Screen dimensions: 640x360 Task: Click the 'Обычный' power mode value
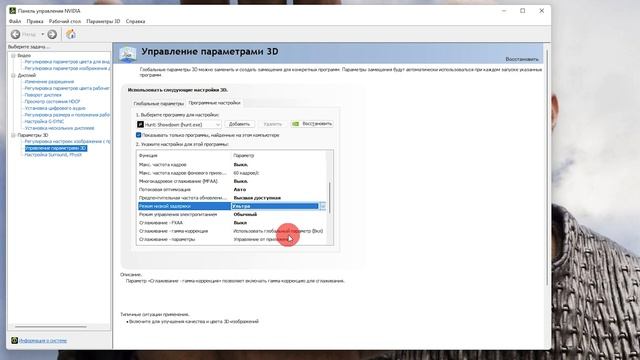pyautogui.click(x=245, y=214)
